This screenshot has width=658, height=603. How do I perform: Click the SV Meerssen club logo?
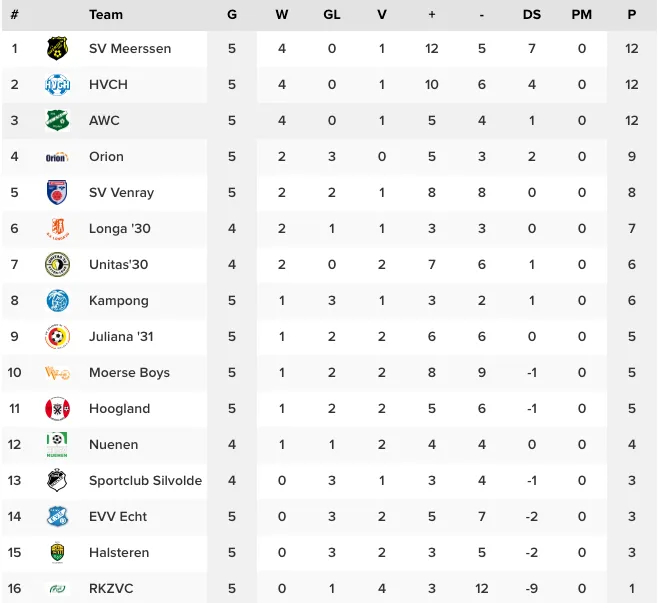[x=57, y=48]
